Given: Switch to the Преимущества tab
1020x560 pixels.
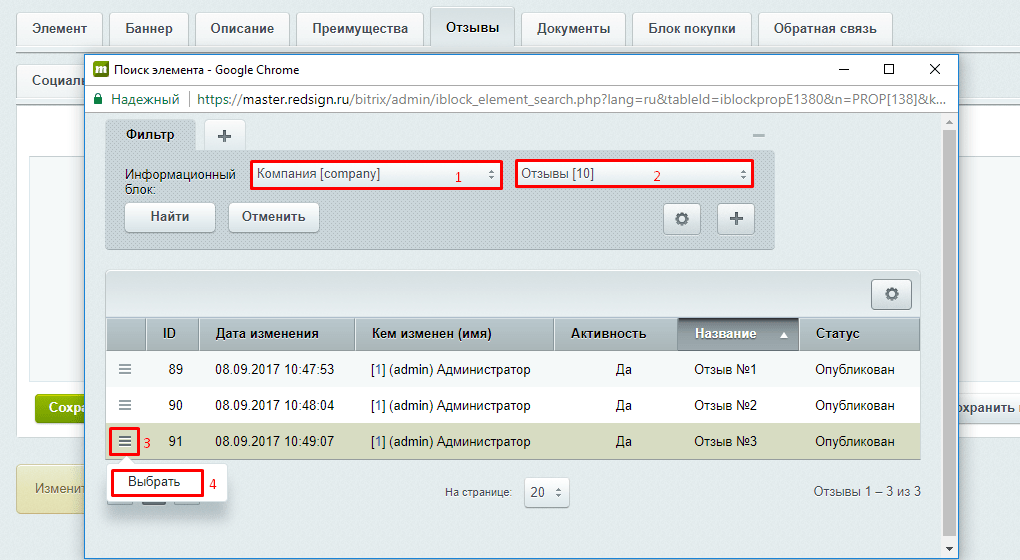Looking at the screenshot, I should coord(360,28).
